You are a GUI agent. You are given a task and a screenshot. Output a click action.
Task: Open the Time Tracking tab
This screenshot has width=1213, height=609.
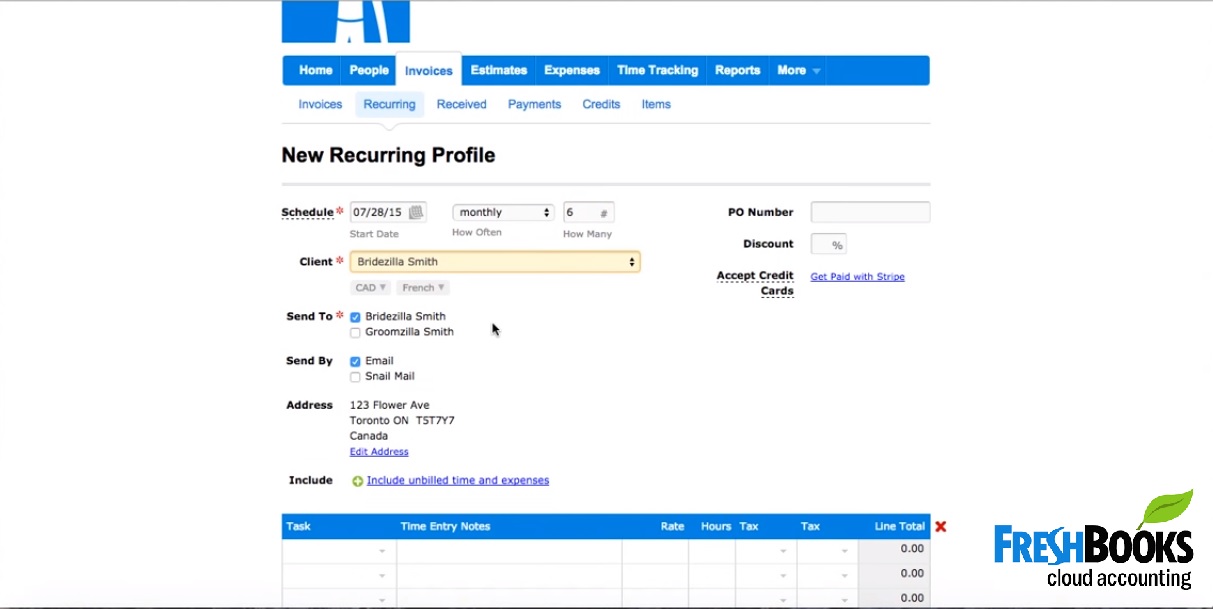[x=657, y=70]
